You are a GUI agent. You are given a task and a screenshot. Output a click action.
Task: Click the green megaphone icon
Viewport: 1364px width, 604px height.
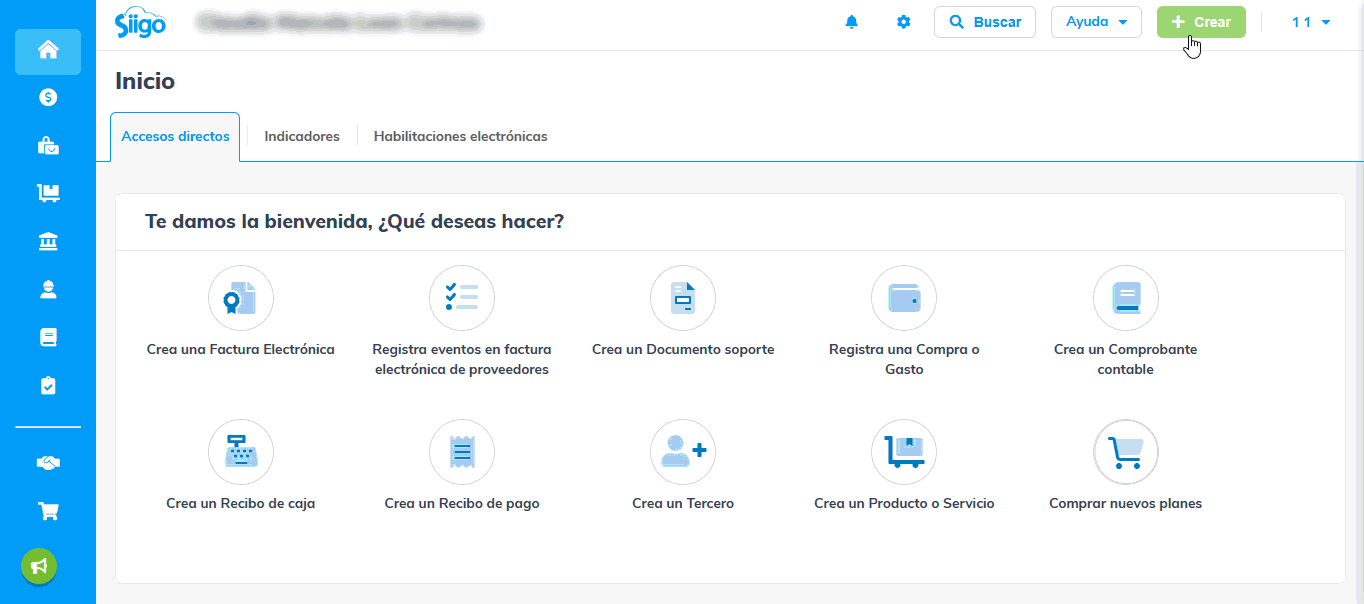pos(39,566)
